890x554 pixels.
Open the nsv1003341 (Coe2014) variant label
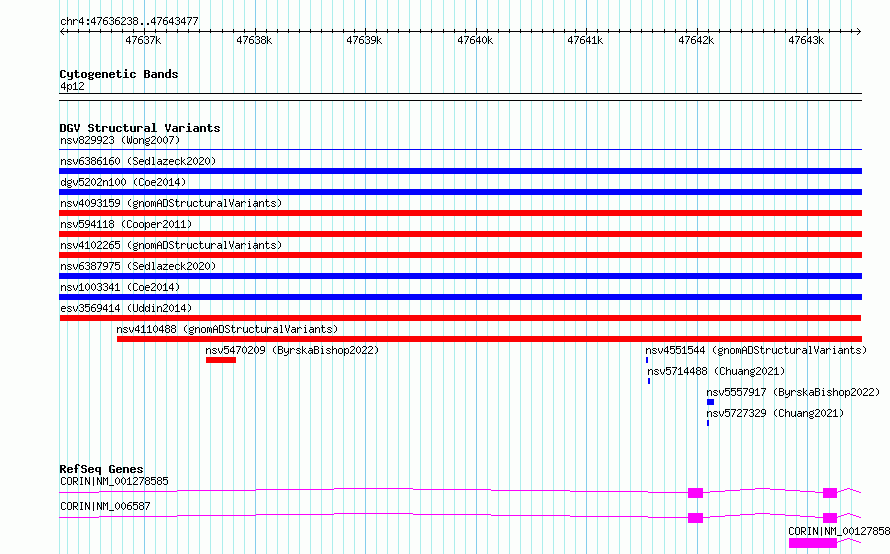coord(120,287)
